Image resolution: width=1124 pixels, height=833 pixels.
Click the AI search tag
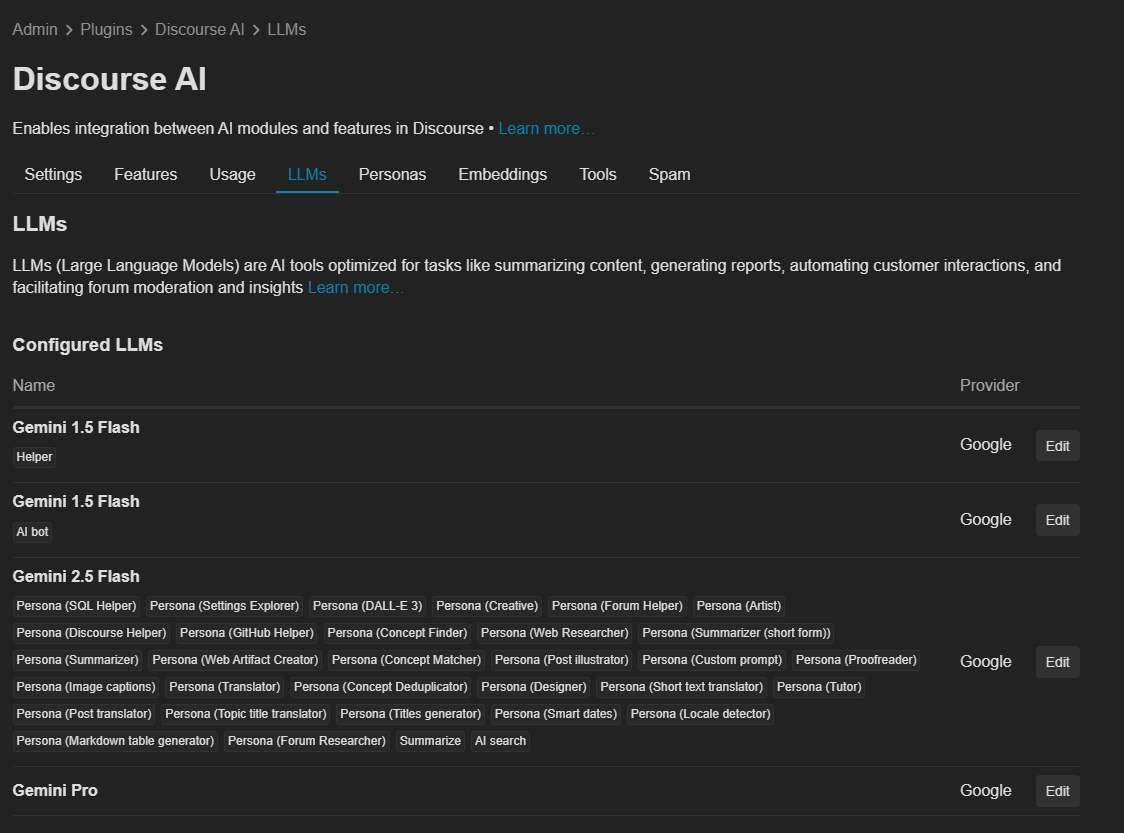pyautogui.click(x=500, y=741)
